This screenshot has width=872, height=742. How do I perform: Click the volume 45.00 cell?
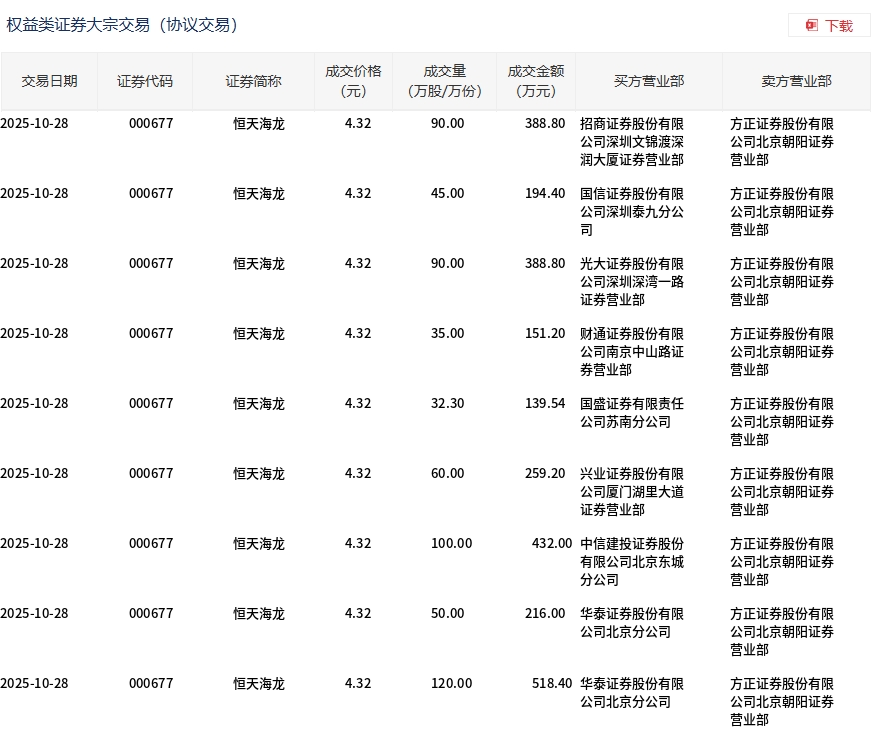coord(447,194)
